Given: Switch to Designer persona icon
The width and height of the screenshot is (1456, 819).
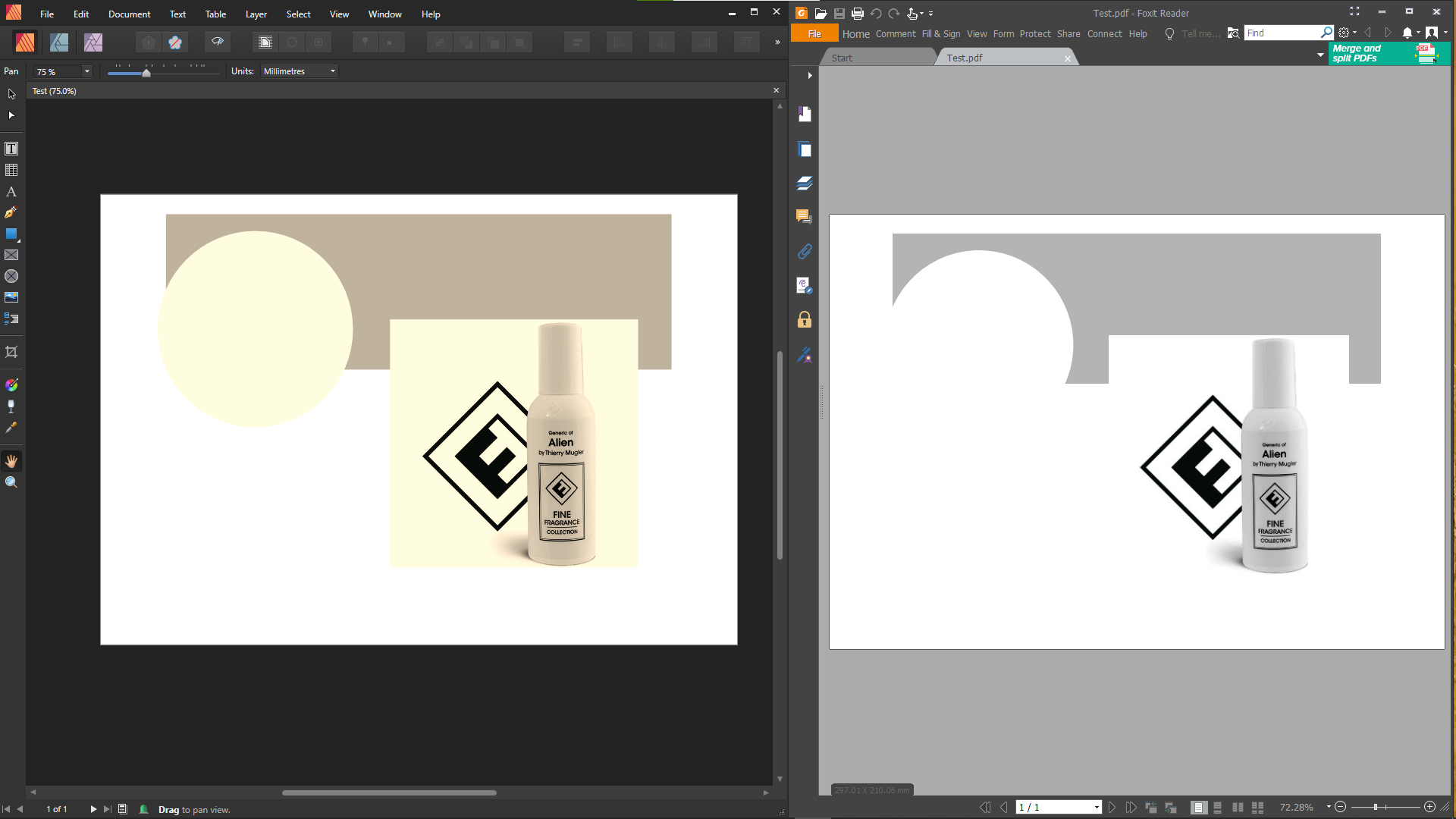Looking at the screenshot, I should (x=59, y=42).
